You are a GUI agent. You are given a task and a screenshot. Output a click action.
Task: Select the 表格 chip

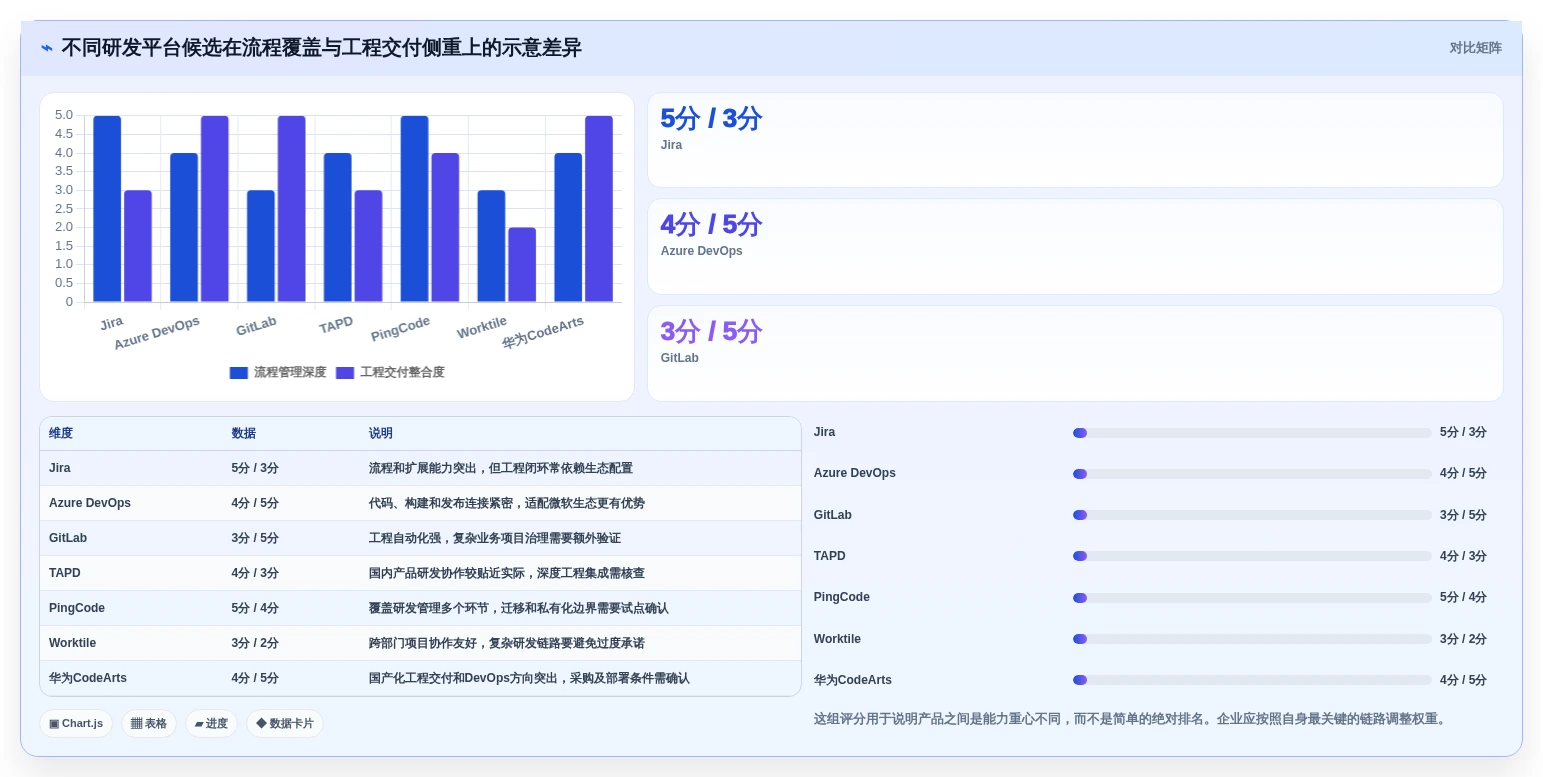click(149, 723)
